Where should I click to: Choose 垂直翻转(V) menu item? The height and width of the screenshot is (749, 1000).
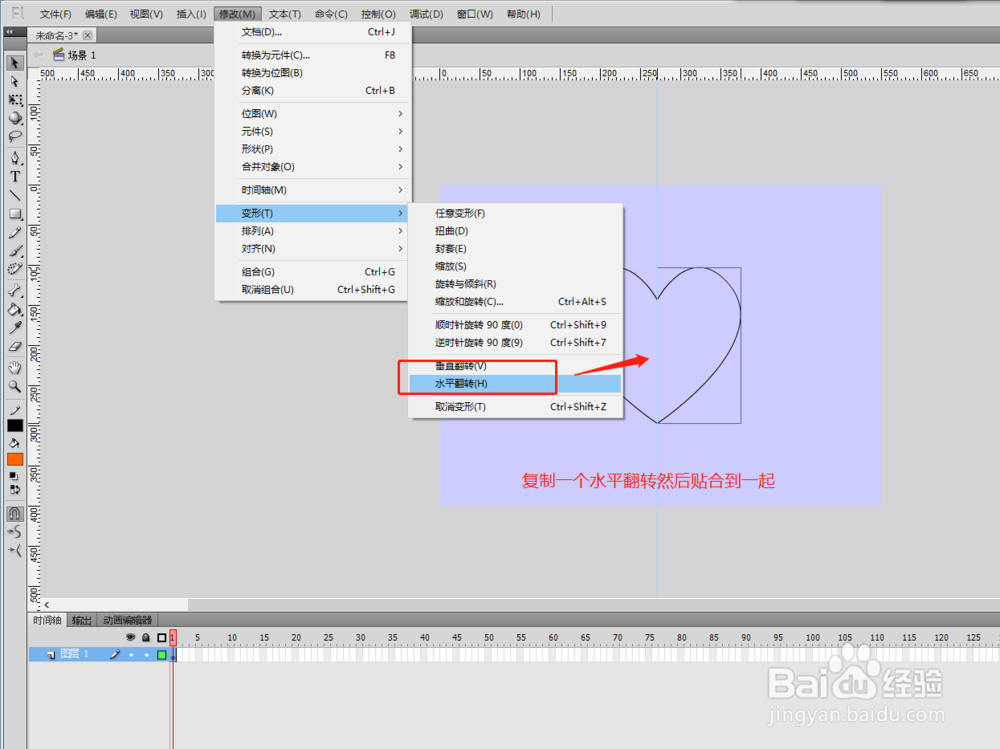point(515,366)
